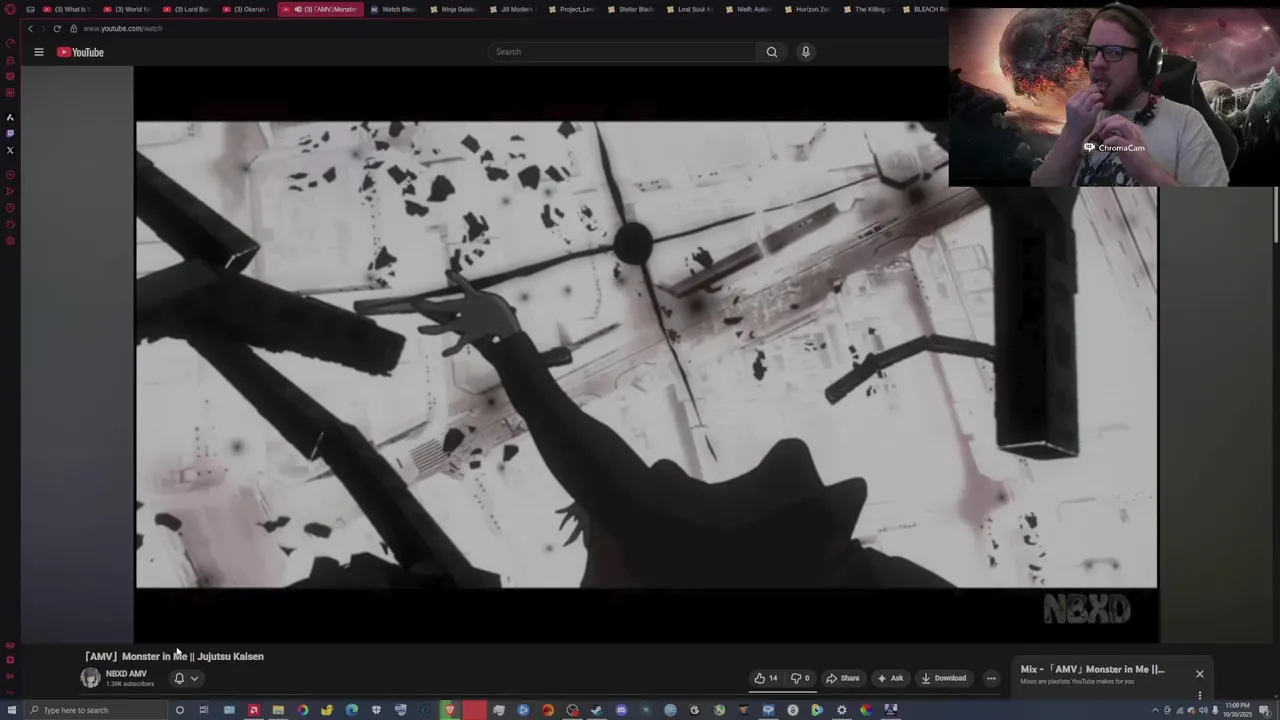Click the Mix '「AMV」Monster in Me' title
Viewport: 1280px width, 720px height.
point(1092,670)
